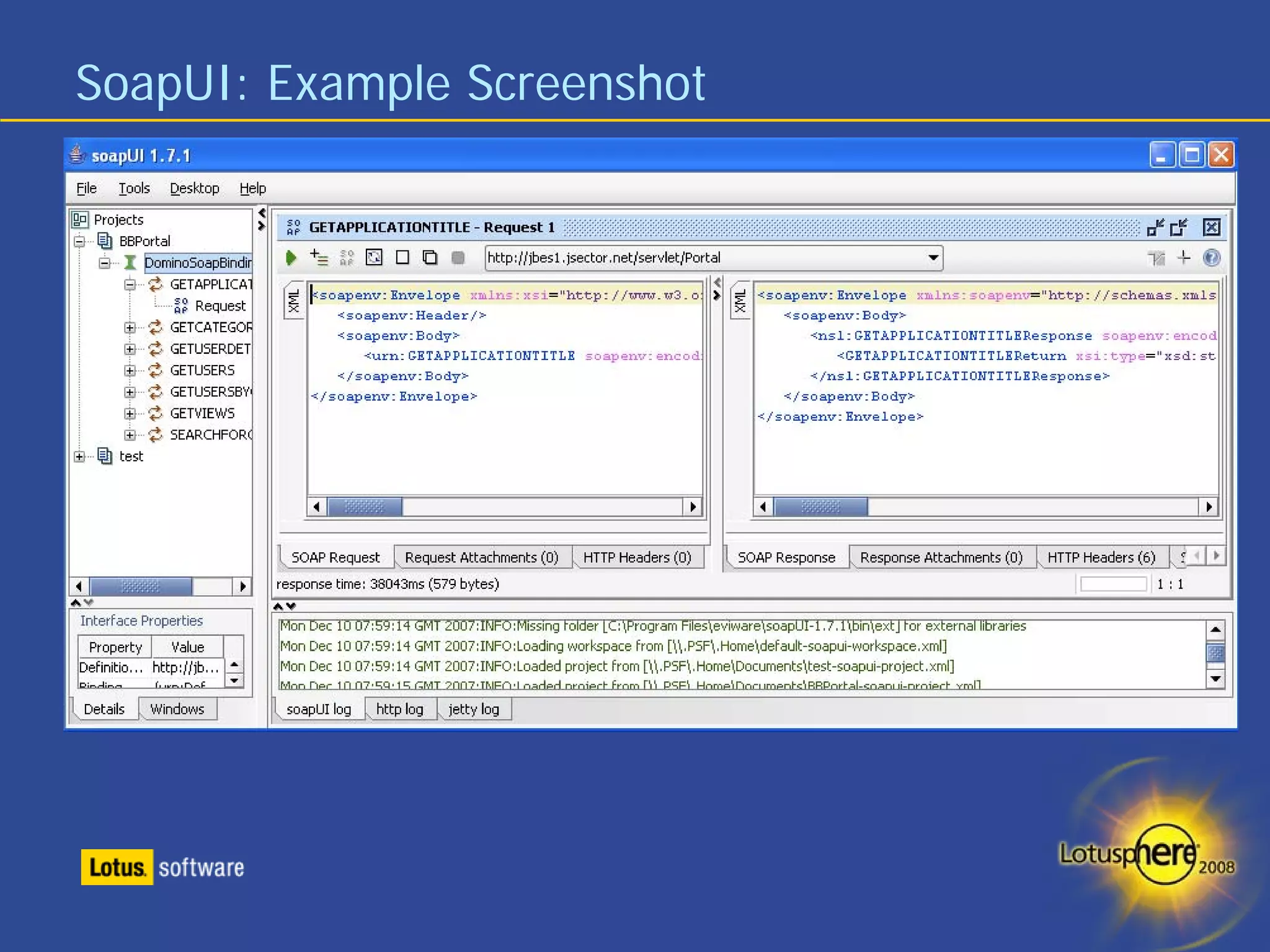The height and width of the screenshot is (952, 1270).
Task: Add request to TestCase icon
Action: click(x=319, y=257)
